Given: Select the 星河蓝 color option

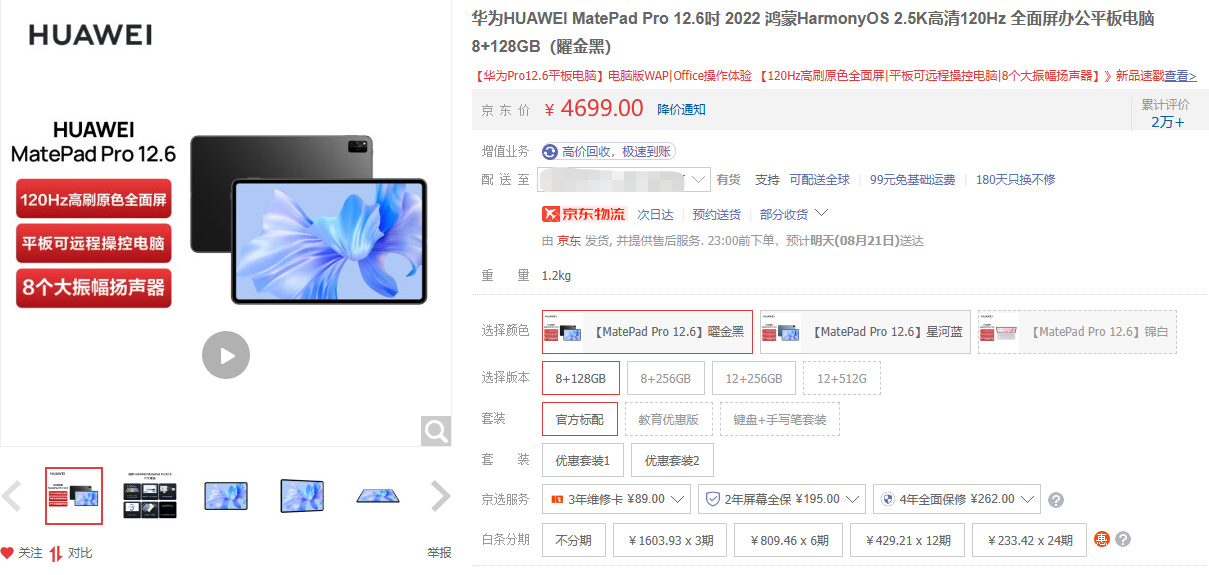Looking at the screenshot, I should click(x=865, y=332).
